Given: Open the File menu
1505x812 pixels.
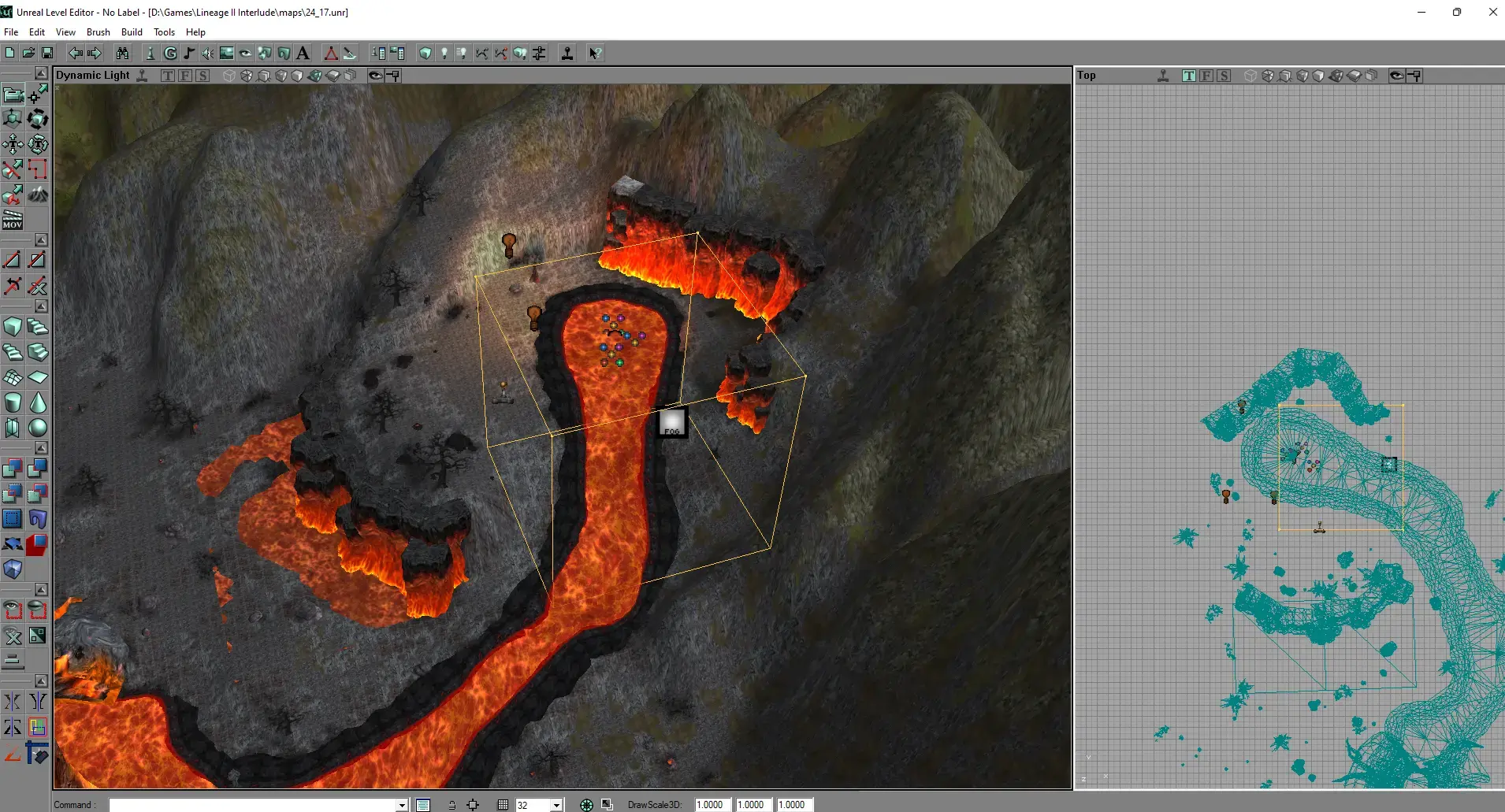Looking at the screenshot, I should [11, 32].
